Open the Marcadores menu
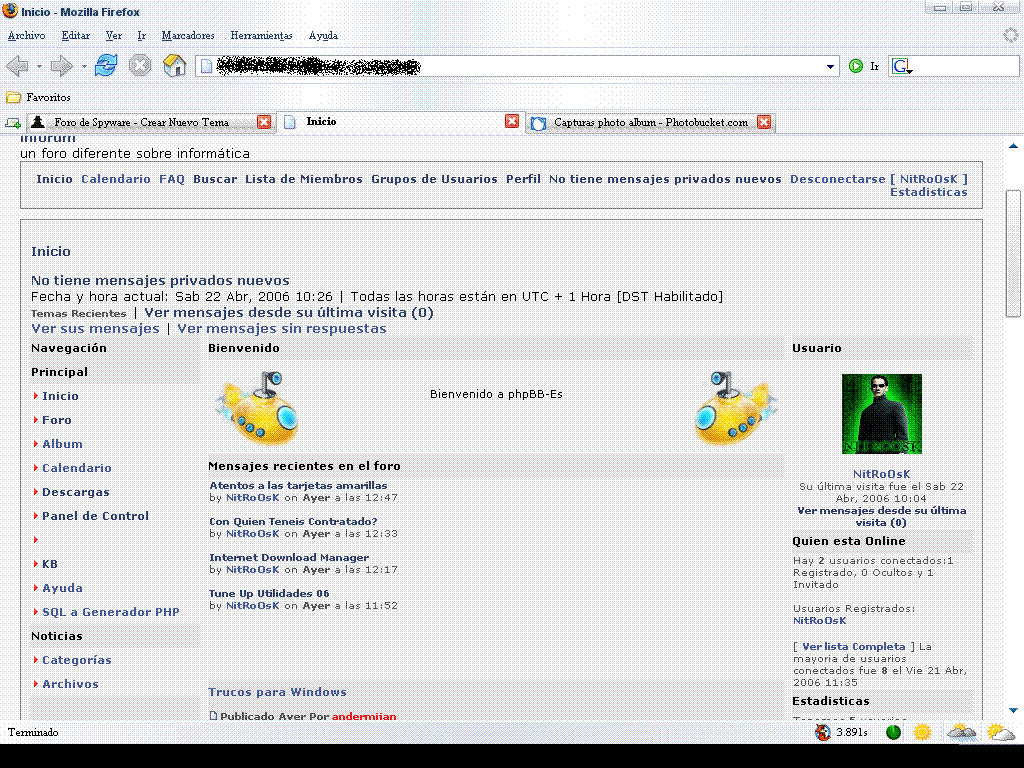The width and height of the screenshot is (1024, 768). pyautogui.click(x=188, y=36)
